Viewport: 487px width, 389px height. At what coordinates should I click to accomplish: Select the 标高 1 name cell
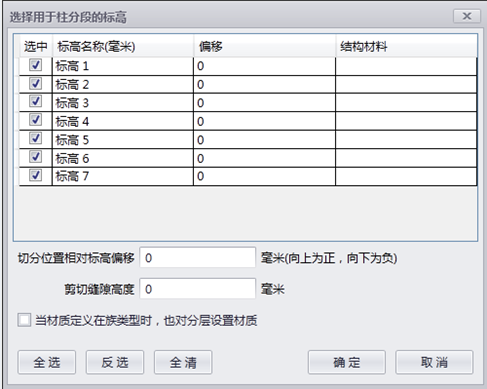(x=123, y=66)
